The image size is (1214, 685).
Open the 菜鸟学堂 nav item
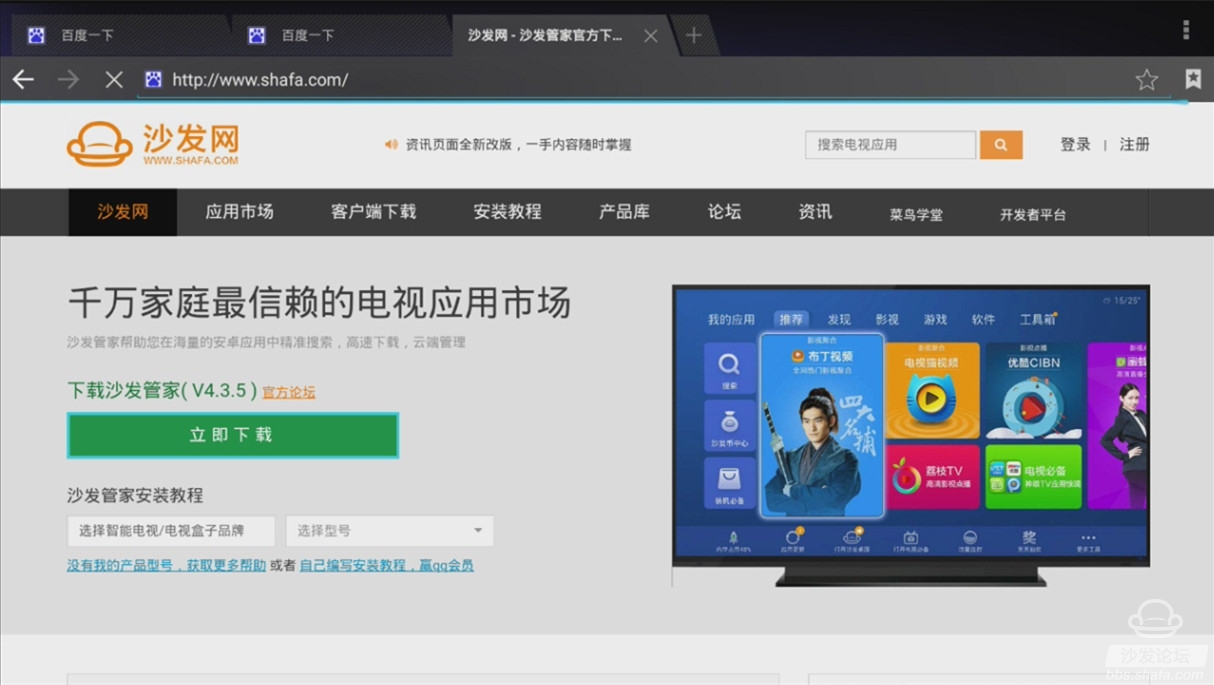pyautogui.click(x=916, y=214)
